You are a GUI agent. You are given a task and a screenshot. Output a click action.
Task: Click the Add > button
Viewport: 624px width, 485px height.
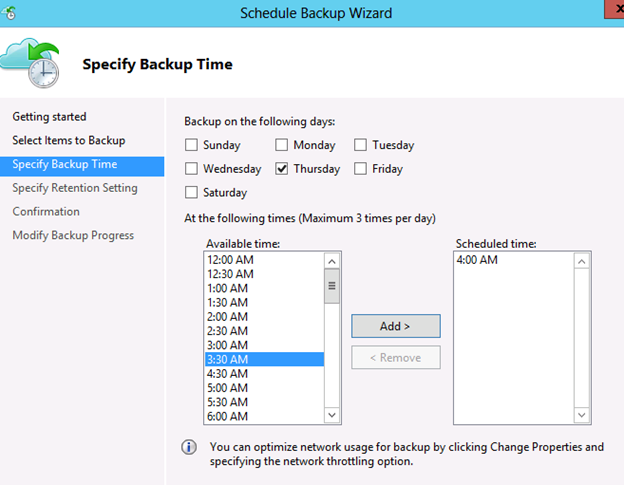[396, 326]
